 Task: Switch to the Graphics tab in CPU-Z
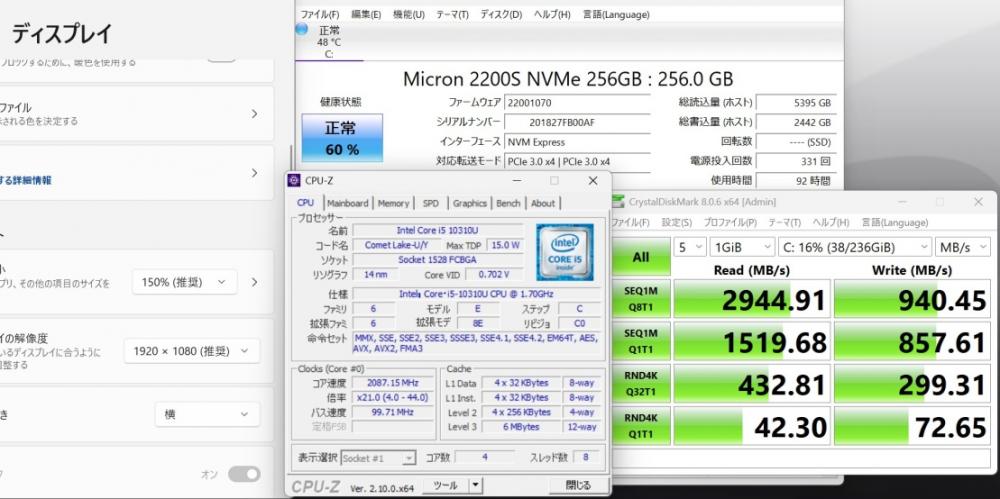click(469, 203)
